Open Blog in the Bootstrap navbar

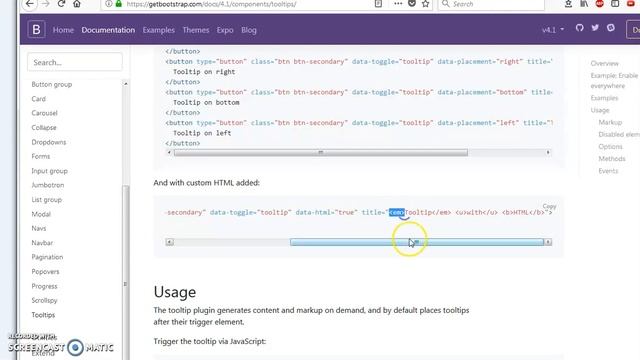pos(249,30)
